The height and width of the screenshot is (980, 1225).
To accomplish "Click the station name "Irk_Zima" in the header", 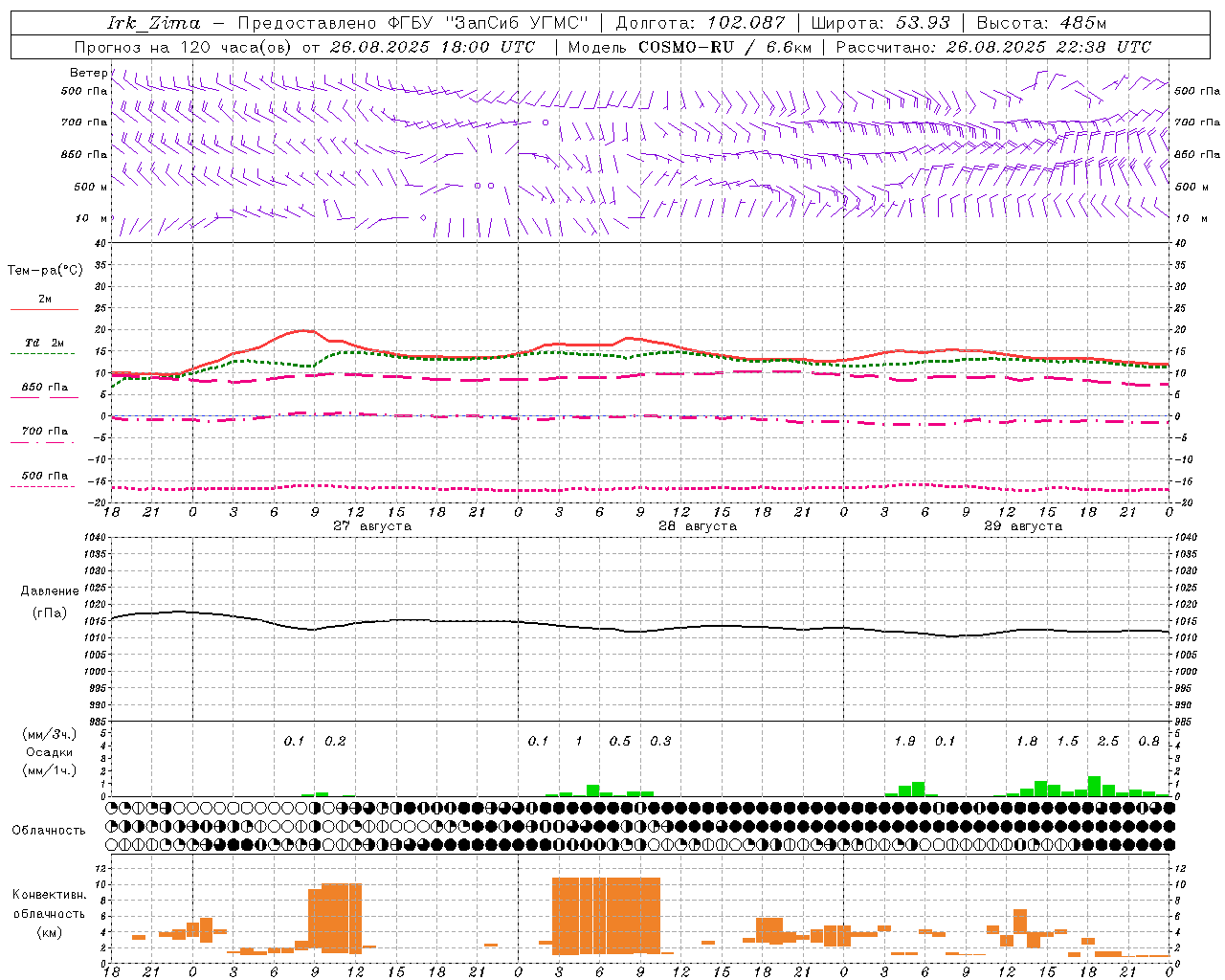I will (x=154, y=23).
